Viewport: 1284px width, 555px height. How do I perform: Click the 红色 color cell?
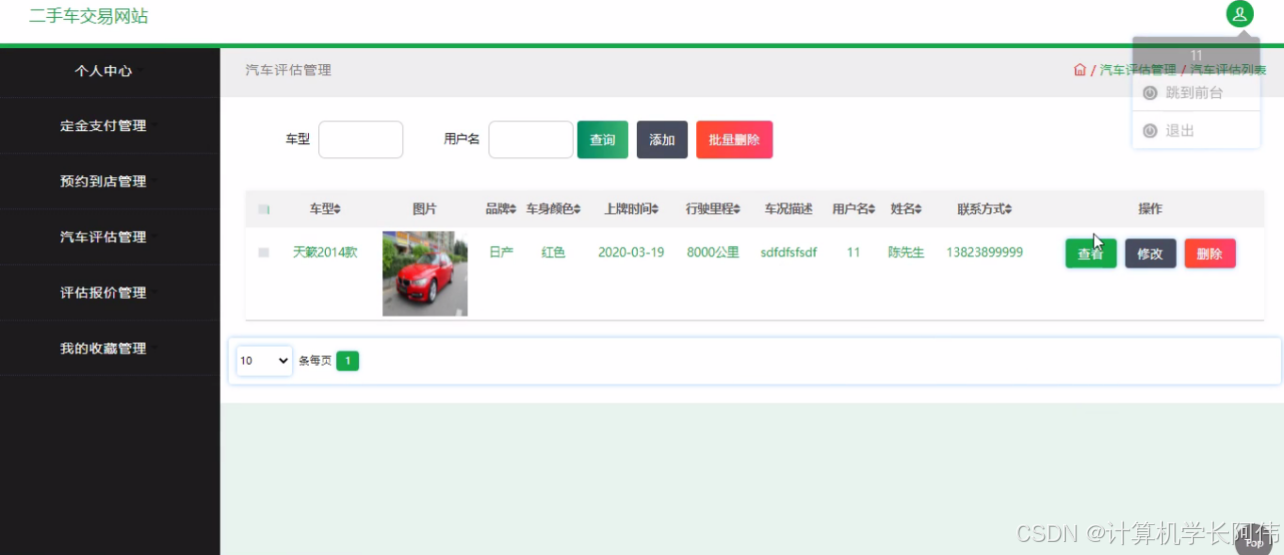pos(554,253)
